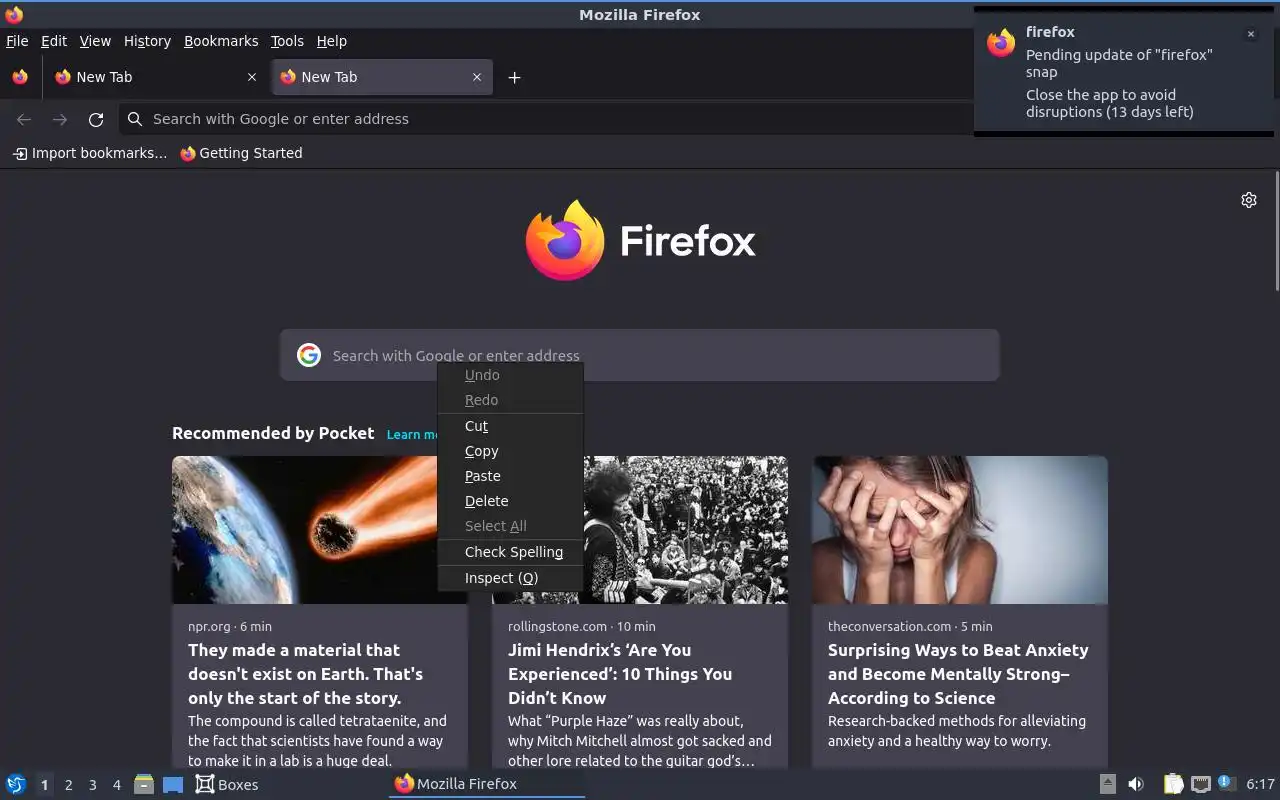Select the active second New Tab
The height and width of the screenshot is (800, 1280).
coord(380,77)
